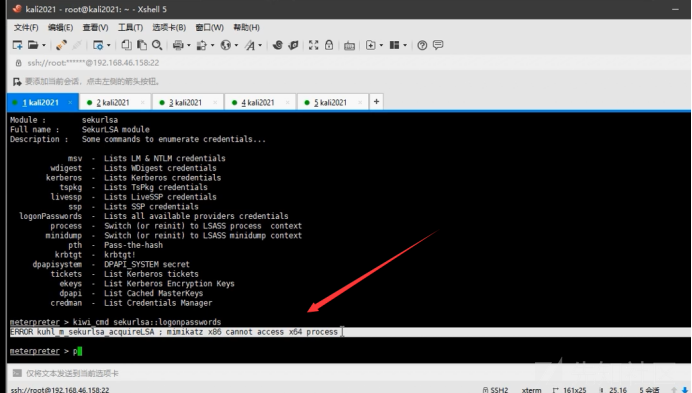This screenshot has width=692, height=393.
Task: Click the kiwi_cmd sekurlsa::logonpasswords command line
Action: [147, 322]
